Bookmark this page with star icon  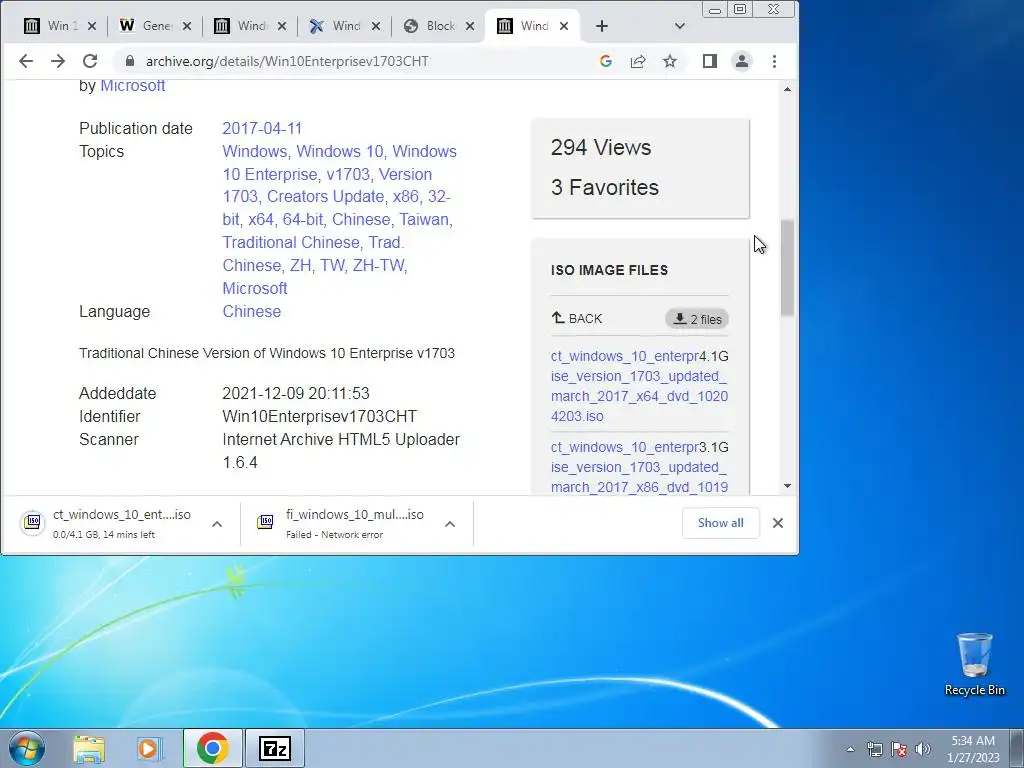669,61
